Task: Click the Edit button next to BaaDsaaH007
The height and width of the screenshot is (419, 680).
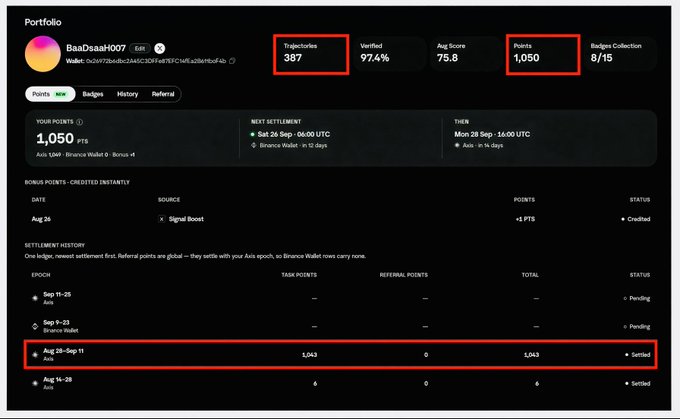Action: pyautogui.click(x=140, y=49)
